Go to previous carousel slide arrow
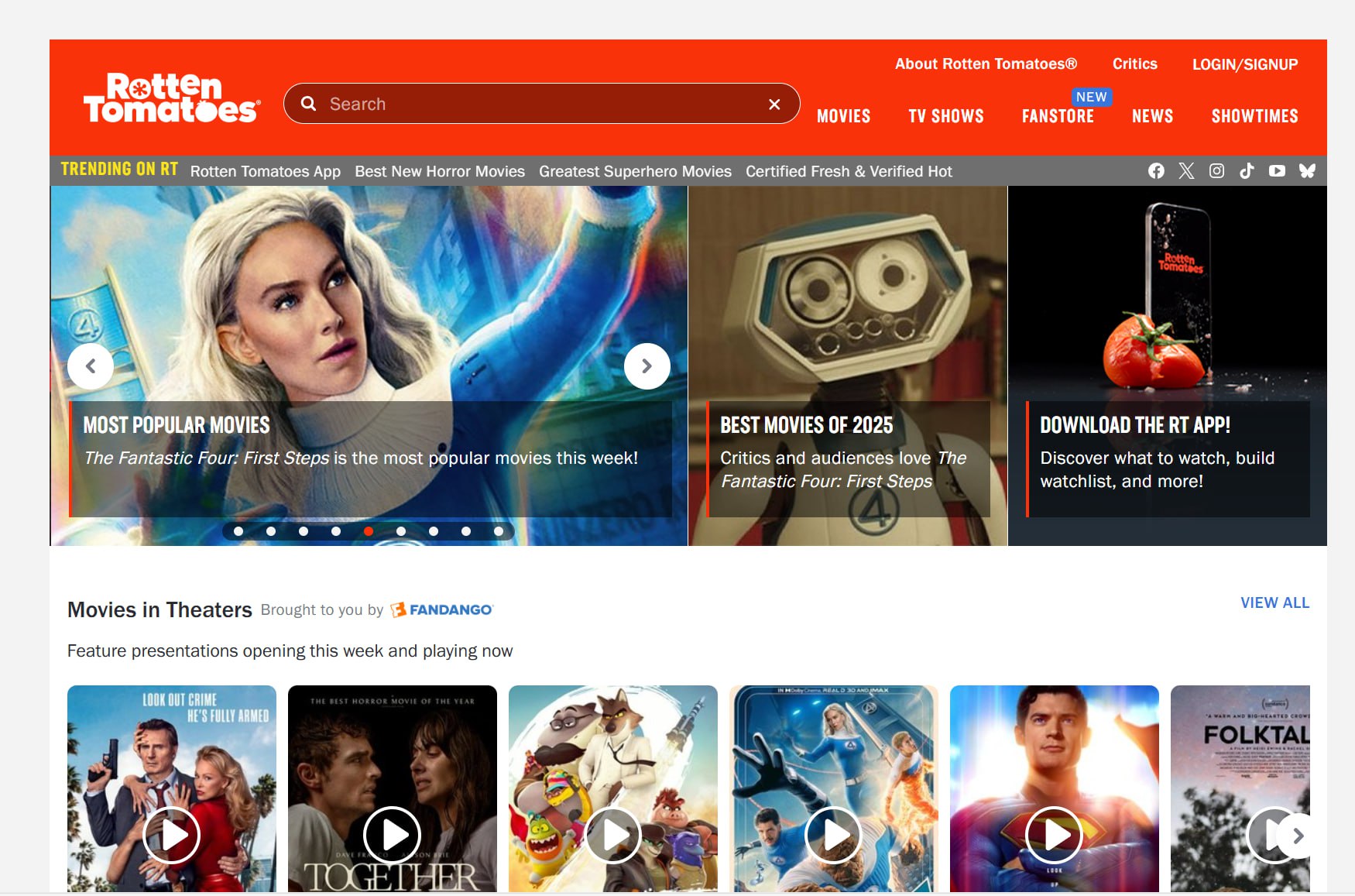Viewport: 1355px width, 896px height. 91,366
